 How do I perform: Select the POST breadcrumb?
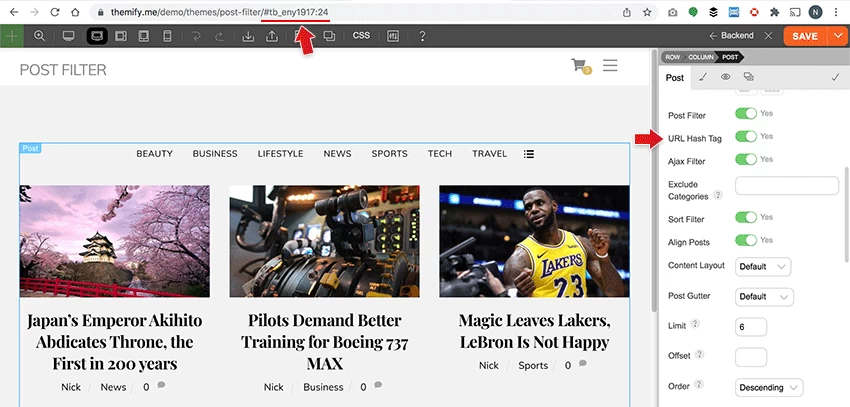pyautogui.click(x=730, y=57)
